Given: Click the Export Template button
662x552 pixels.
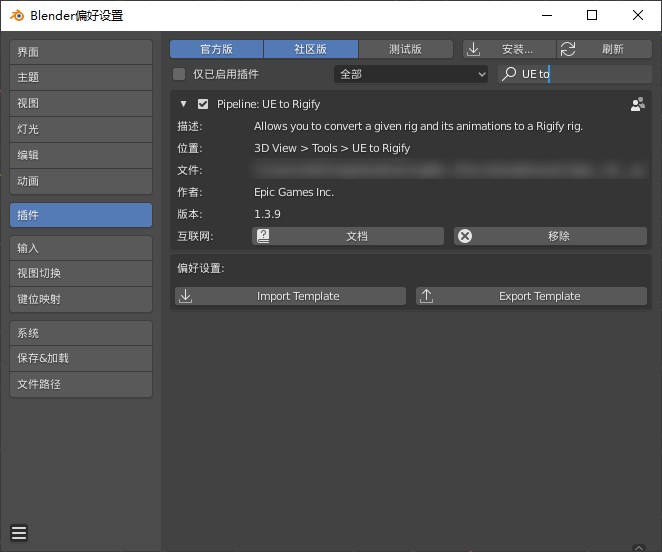Looking at the screenshot, I should (532, 296).
